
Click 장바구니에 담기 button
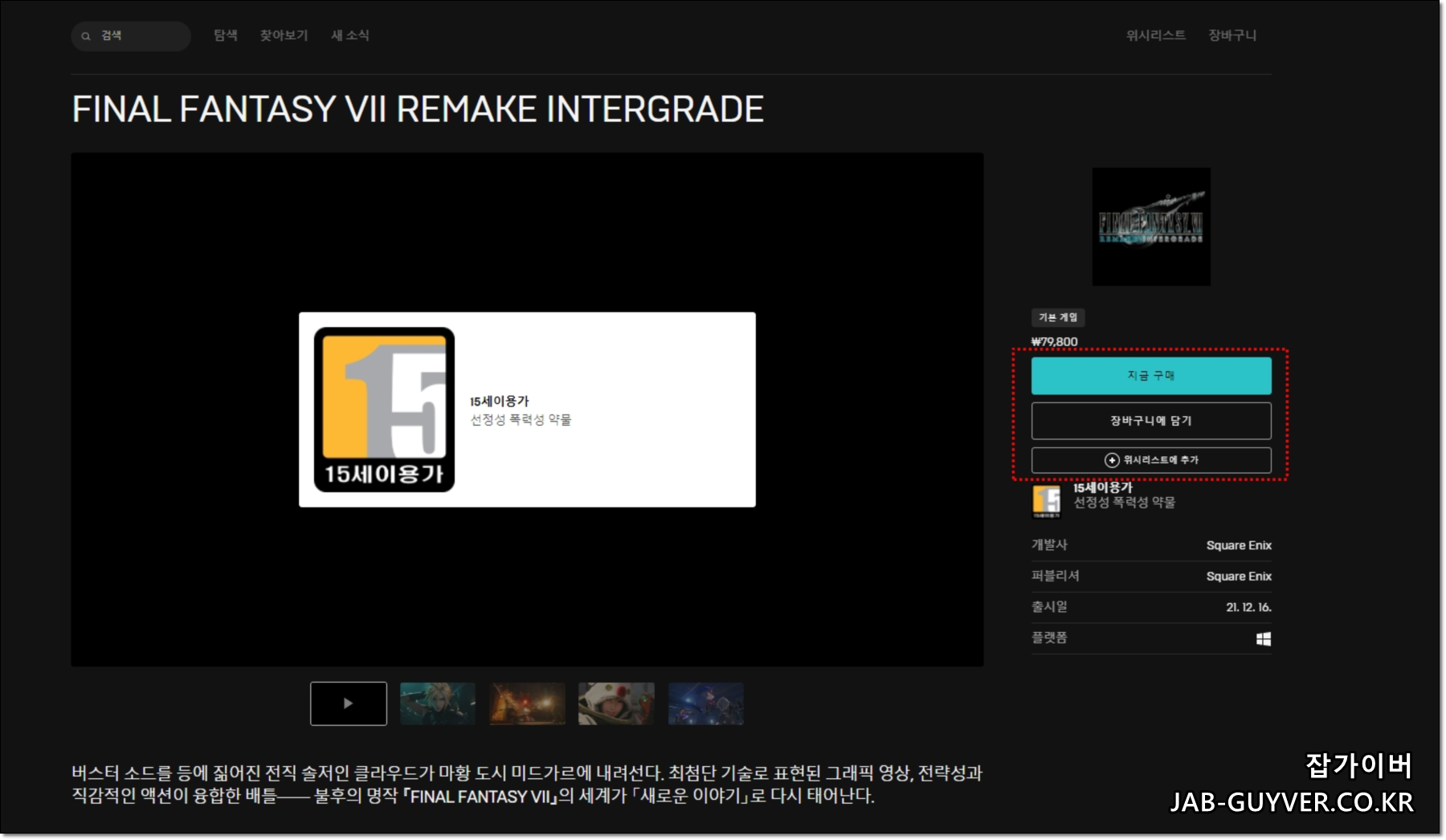1151,421
